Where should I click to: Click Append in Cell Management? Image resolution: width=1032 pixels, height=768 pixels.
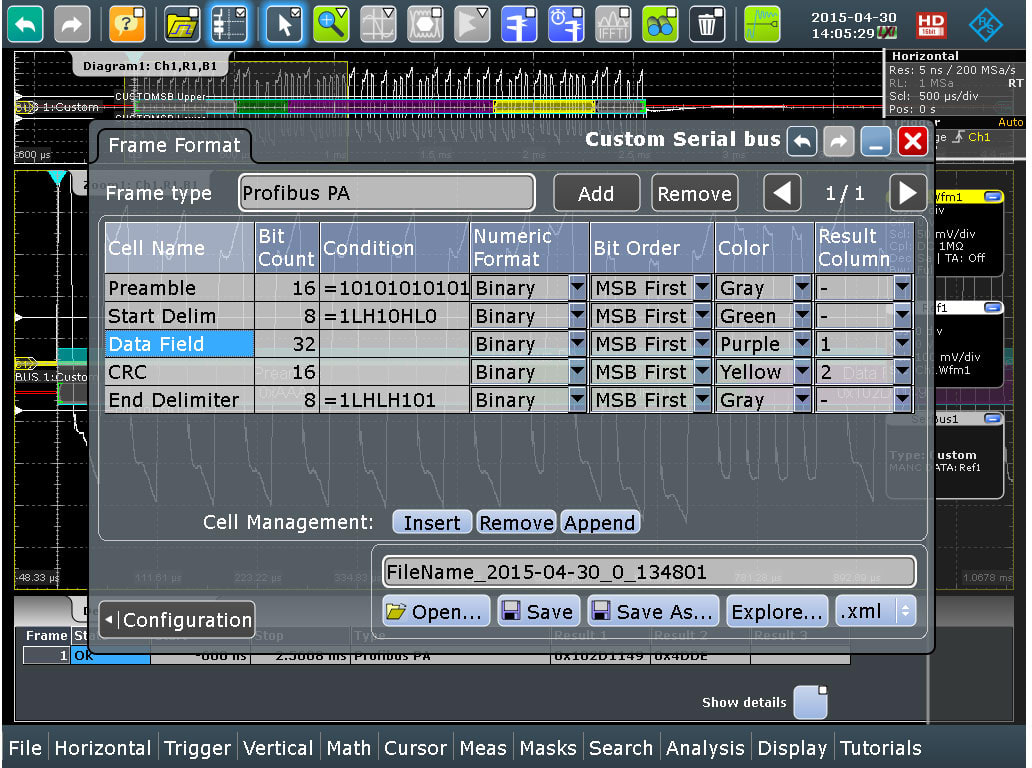(x=600, y=523)
